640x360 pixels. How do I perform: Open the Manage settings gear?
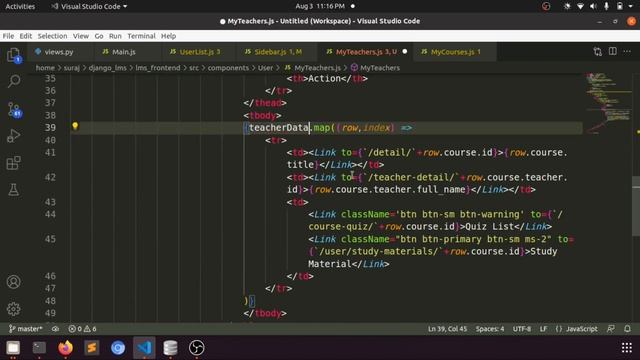tap(13, 309)
